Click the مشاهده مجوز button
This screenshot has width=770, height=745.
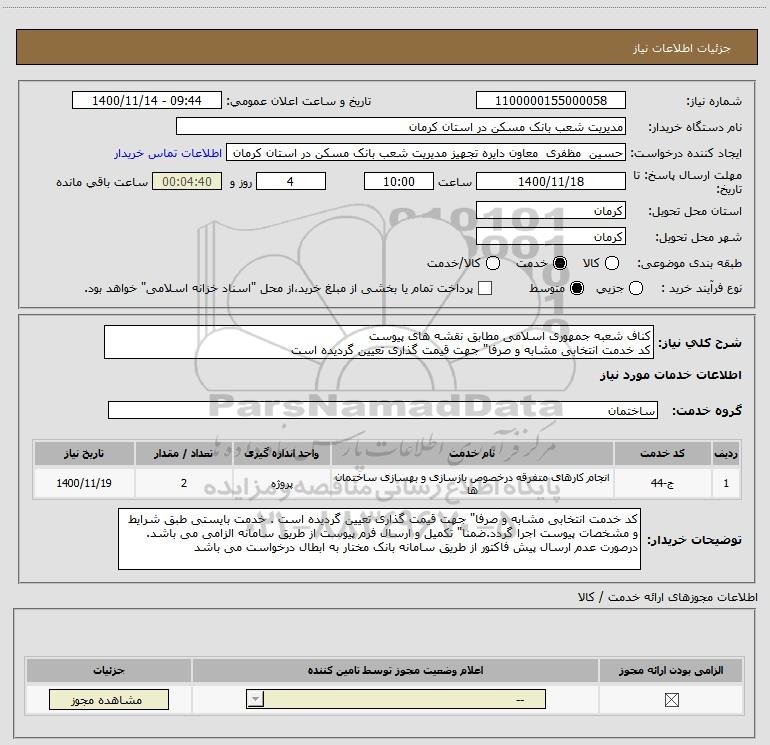pos(109,700)
